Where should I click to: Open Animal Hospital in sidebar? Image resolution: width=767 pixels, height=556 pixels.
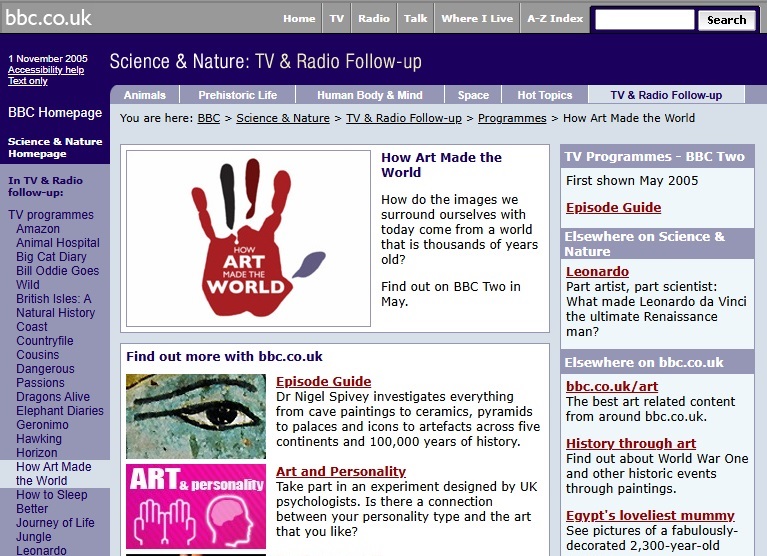[x=58, y=243]
